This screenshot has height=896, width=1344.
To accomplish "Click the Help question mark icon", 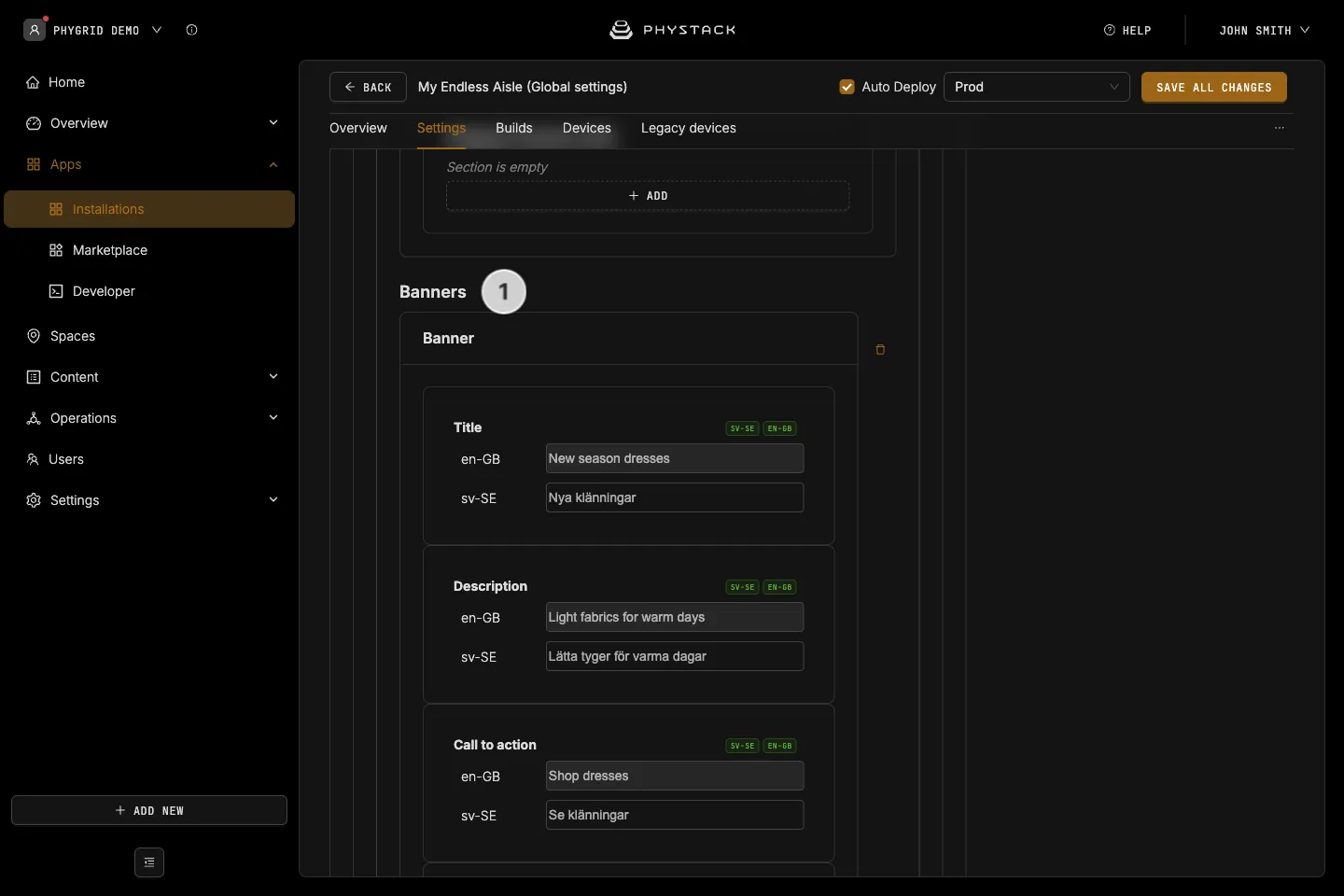I will click(1110, 30).
